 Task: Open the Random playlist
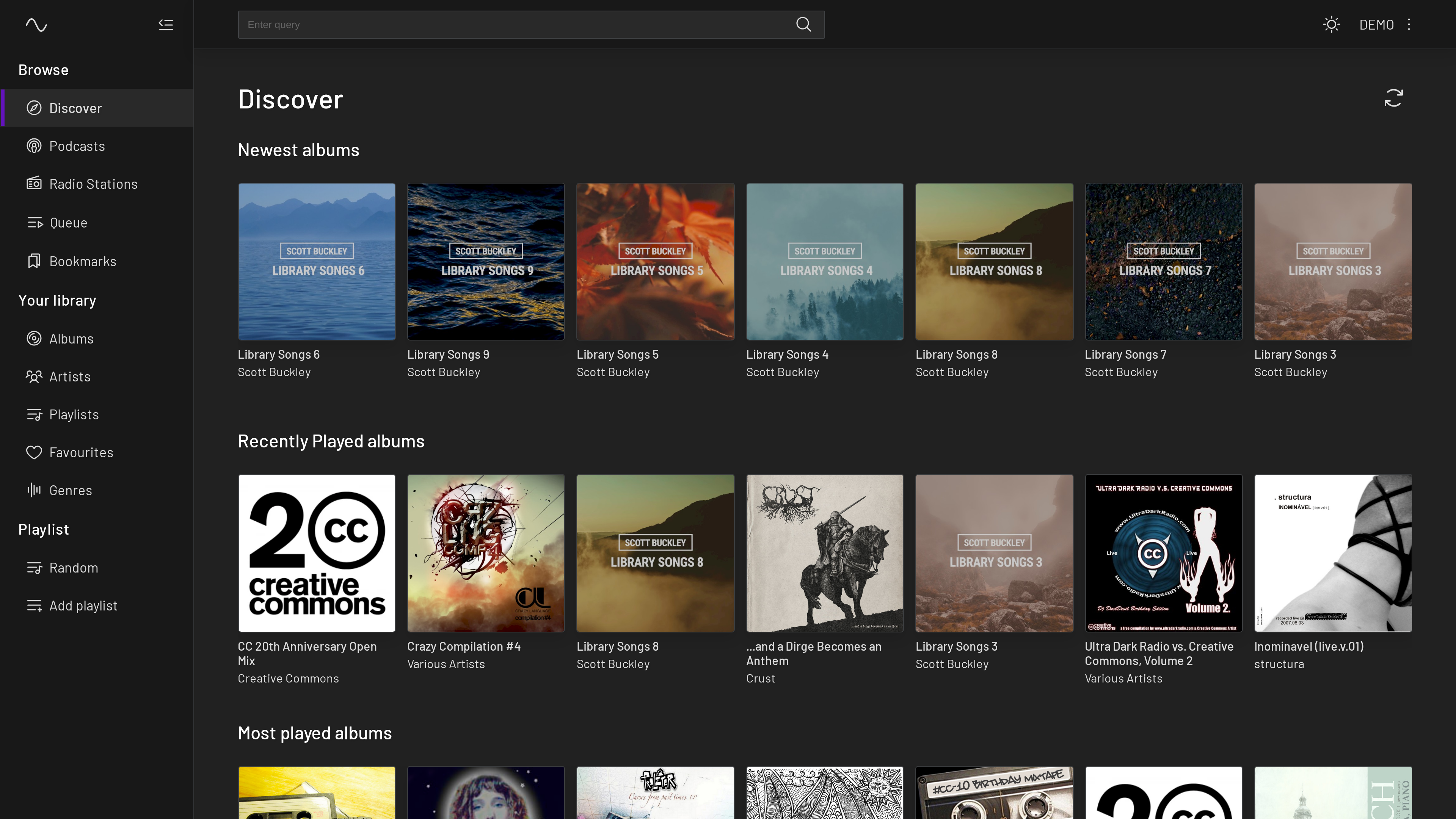74,568
